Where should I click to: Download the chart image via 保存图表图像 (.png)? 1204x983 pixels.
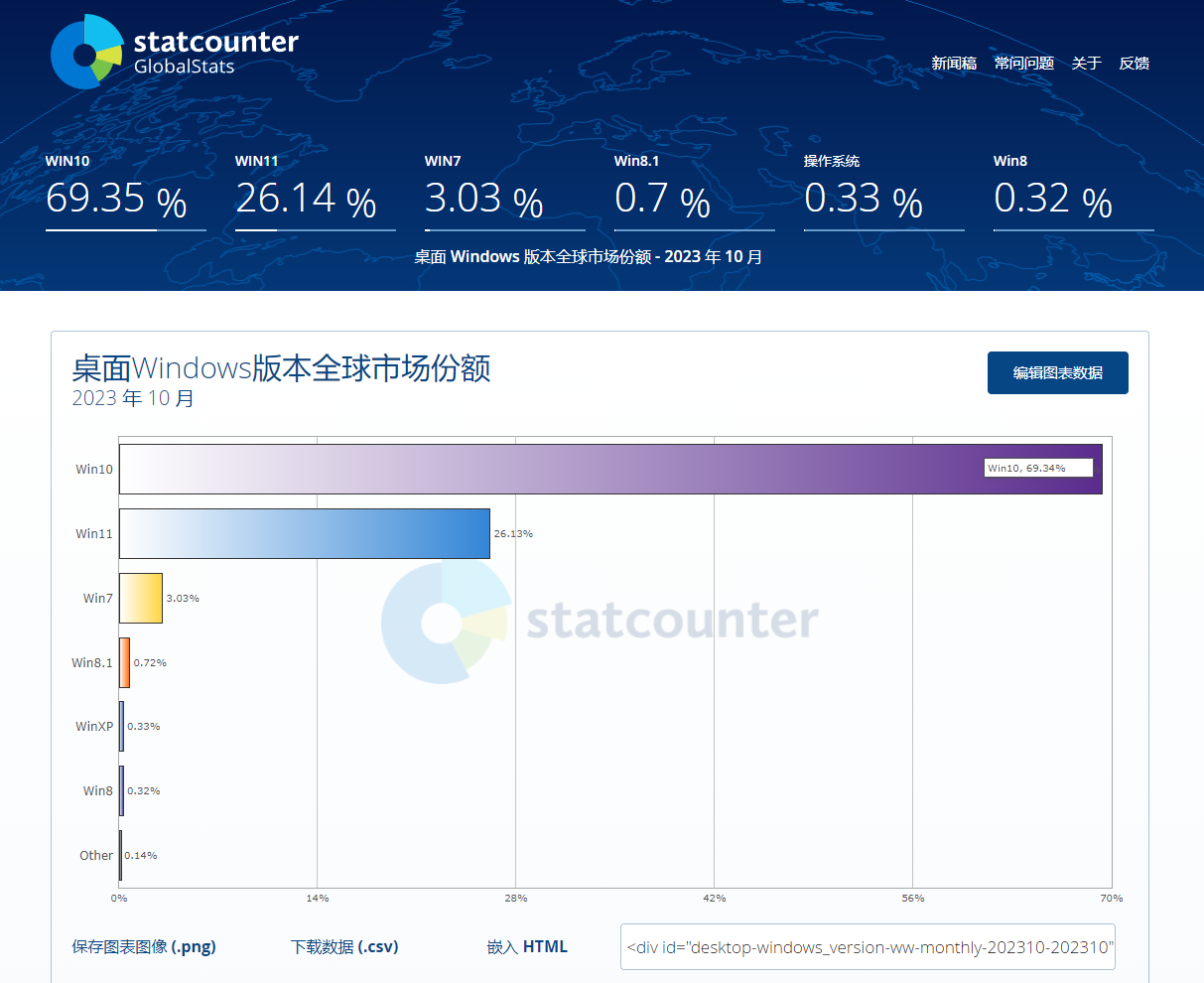145,946
